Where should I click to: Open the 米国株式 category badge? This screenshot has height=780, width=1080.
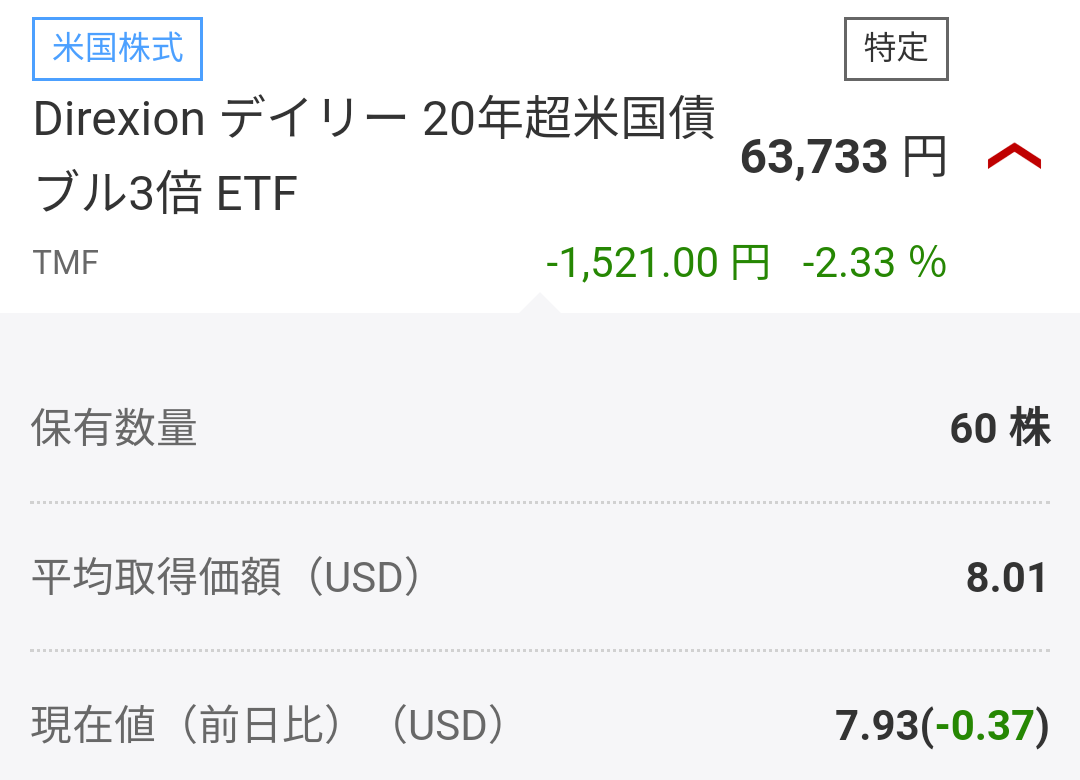(x=117, y=47)
